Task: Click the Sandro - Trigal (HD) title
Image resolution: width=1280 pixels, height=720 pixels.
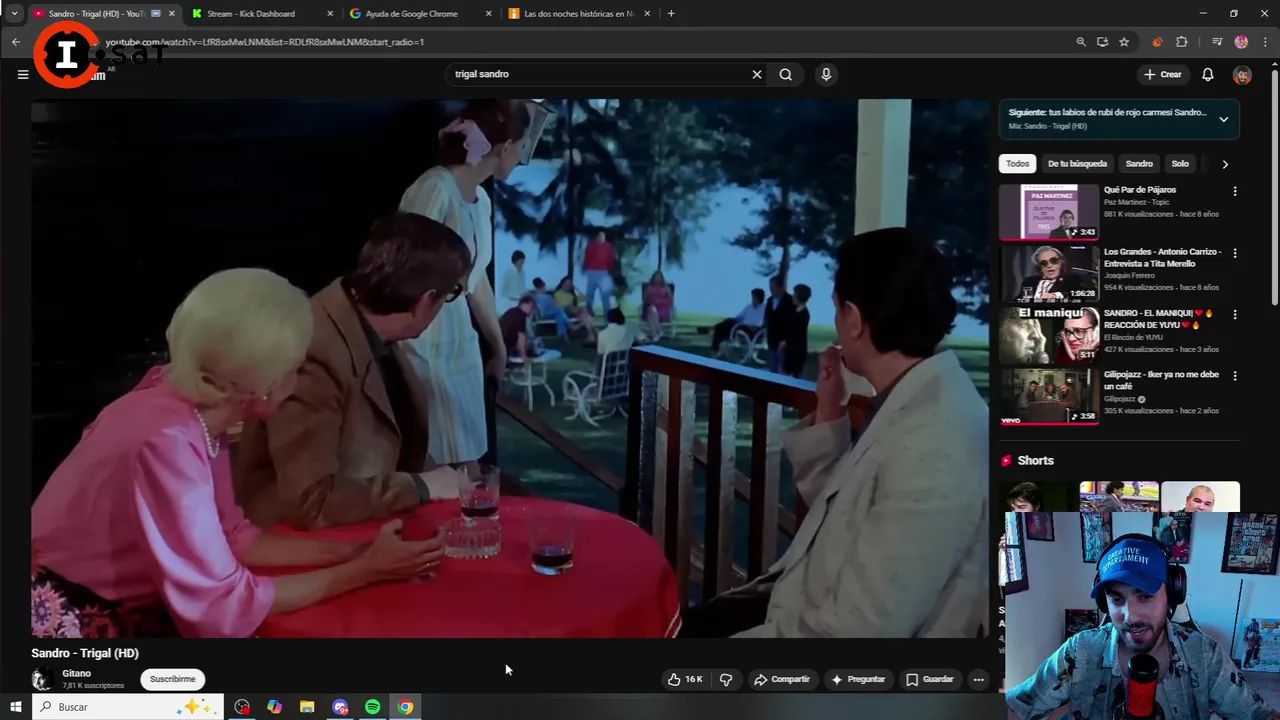Action: click(85, 653)
